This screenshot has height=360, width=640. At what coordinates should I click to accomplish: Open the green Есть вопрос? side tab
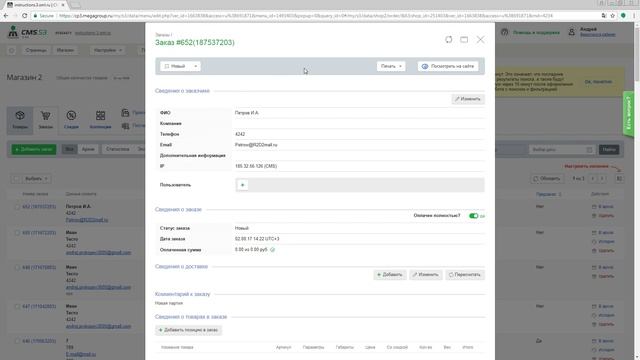tap(629, 114)
